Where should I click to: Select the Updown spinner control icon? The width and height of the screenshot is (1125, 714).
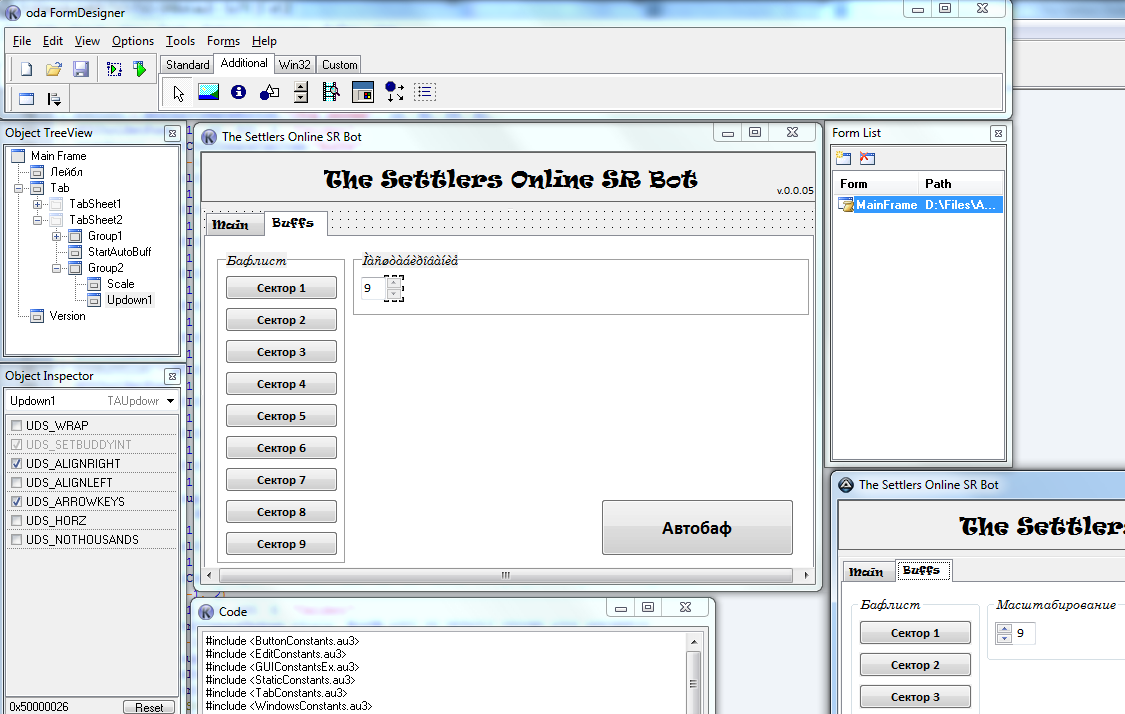[x=301, y=92]
